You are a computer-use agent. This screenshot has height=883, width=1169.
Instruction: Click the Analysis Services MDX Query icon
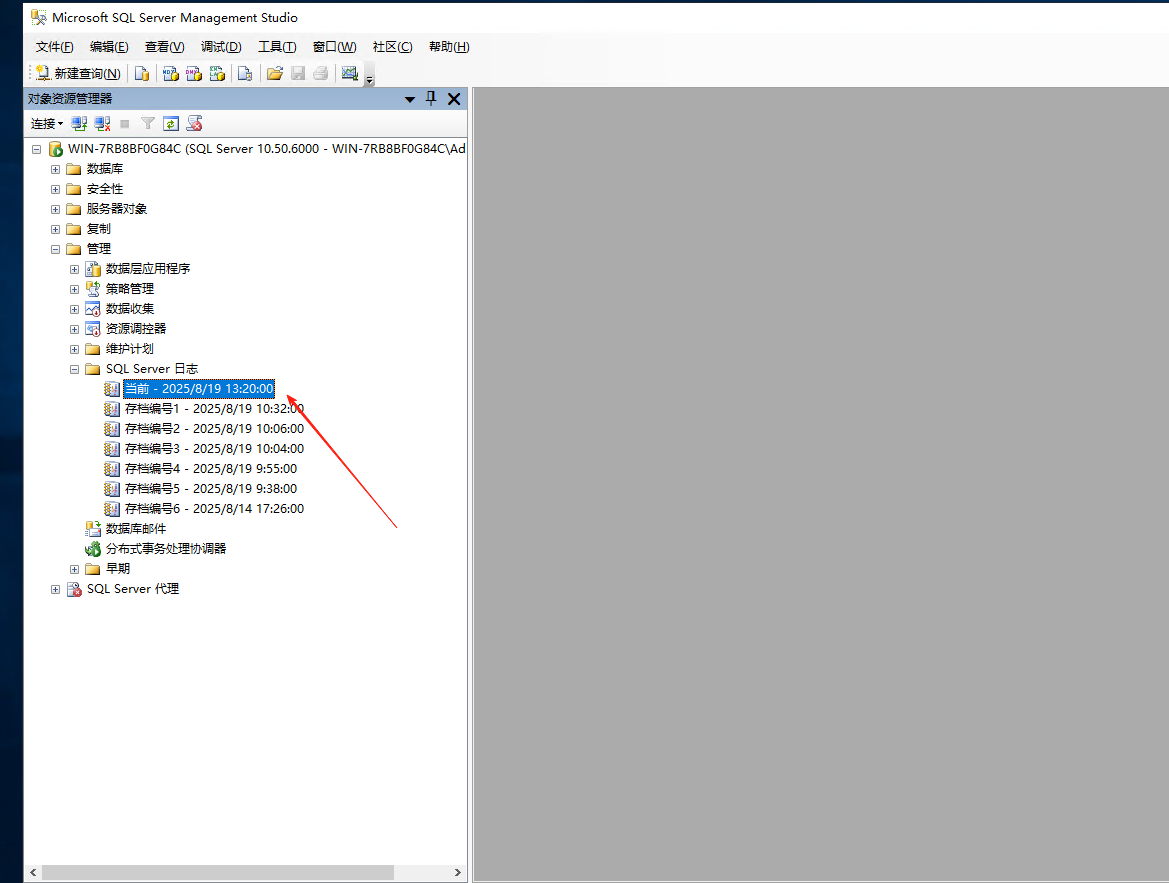pyautogui.click(x=171, y=73)
